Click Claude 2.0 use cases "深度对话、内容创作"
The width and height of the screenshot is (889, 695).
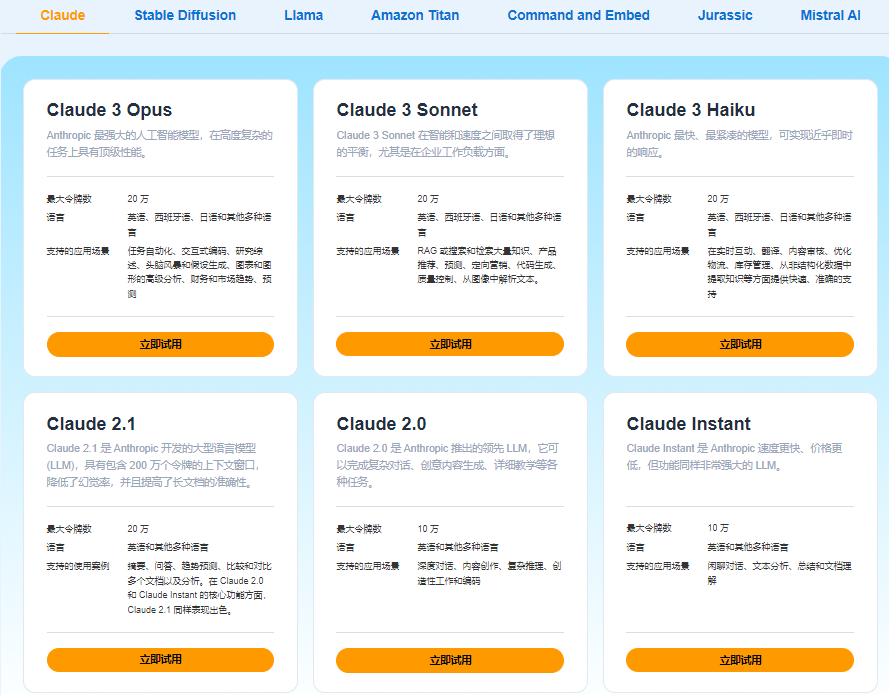[x=489, y=573]
